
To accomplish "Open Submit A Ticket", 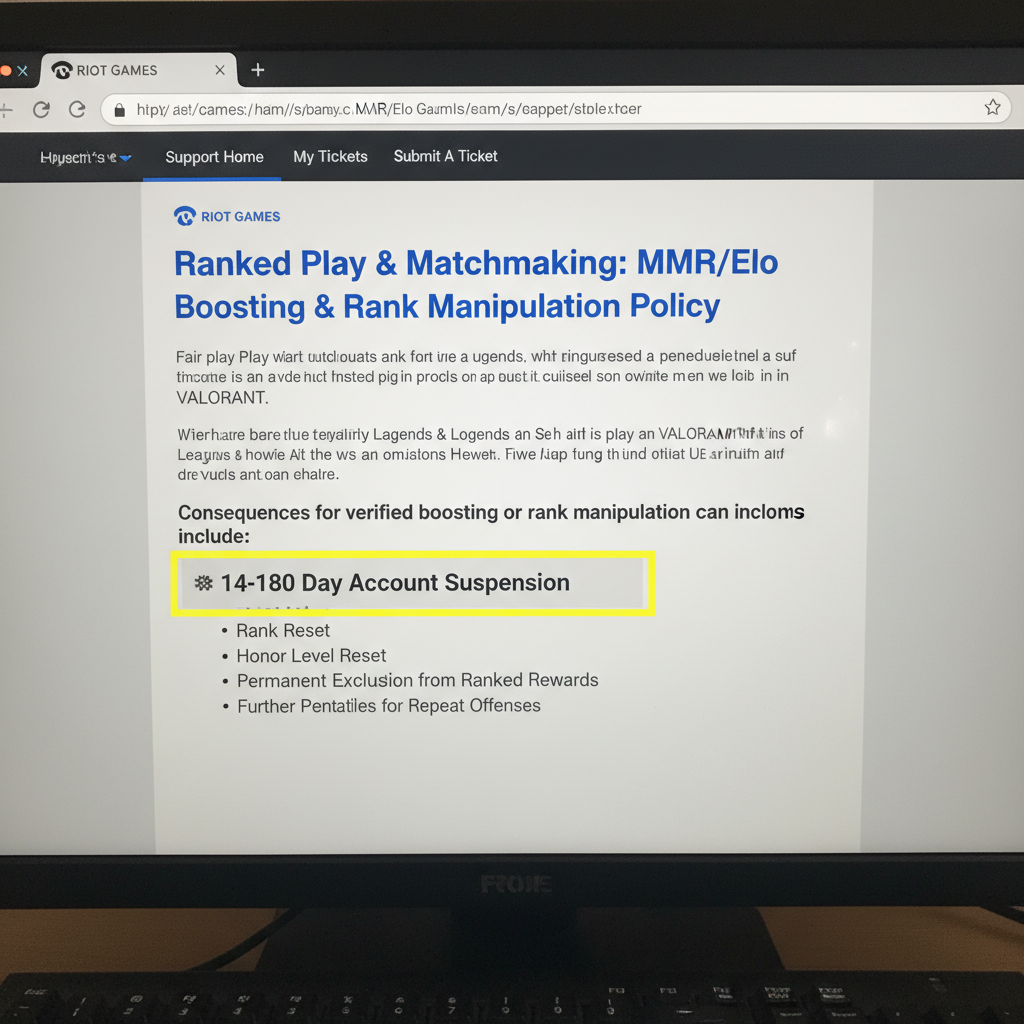I will coord(445,156).
